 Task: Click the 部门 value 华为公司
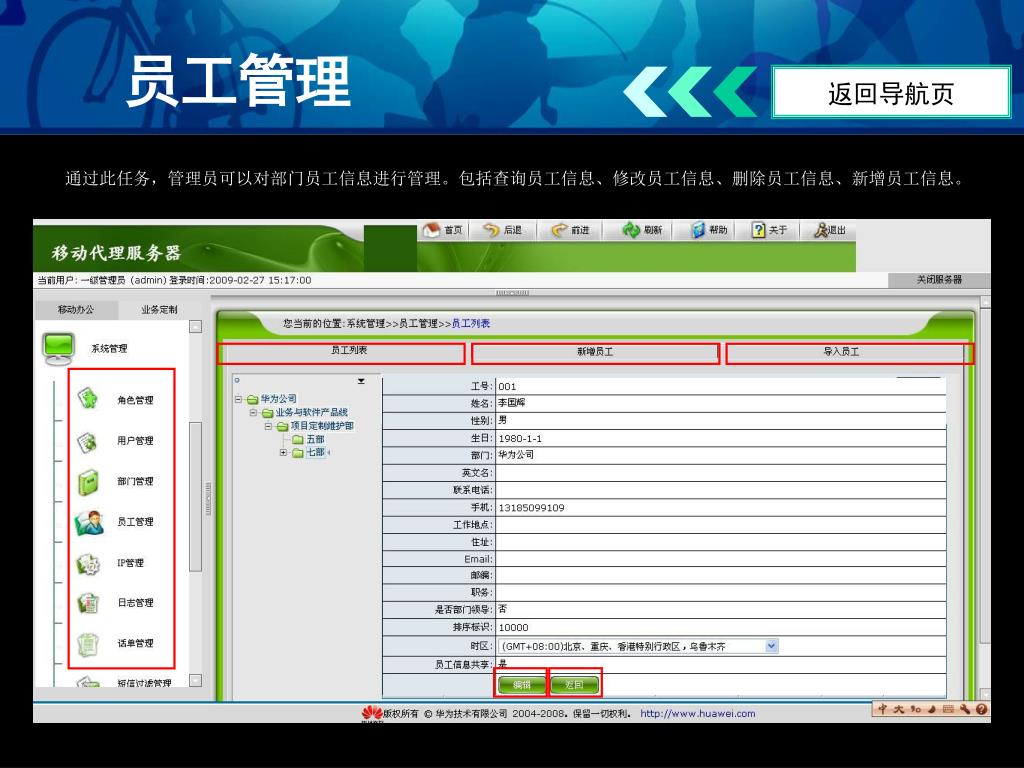point(516,455)
